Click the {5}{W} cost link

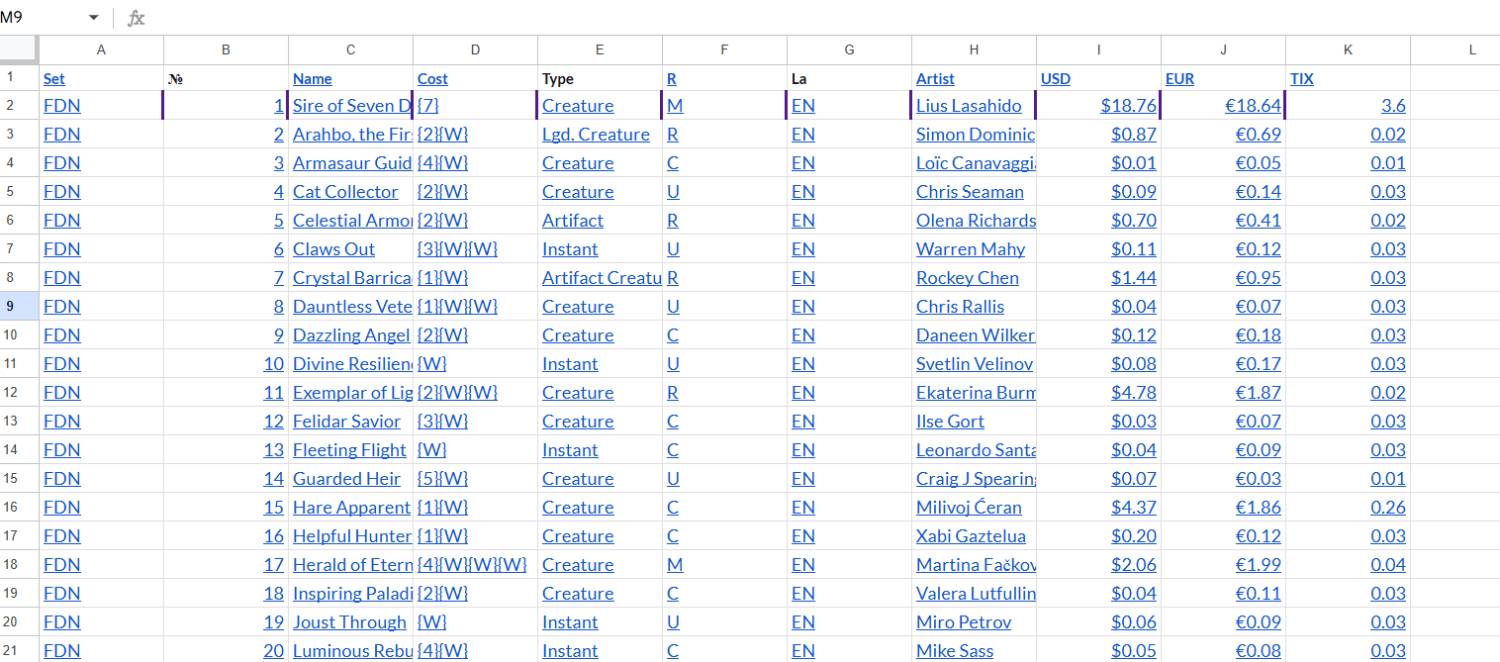coord(442,479)
